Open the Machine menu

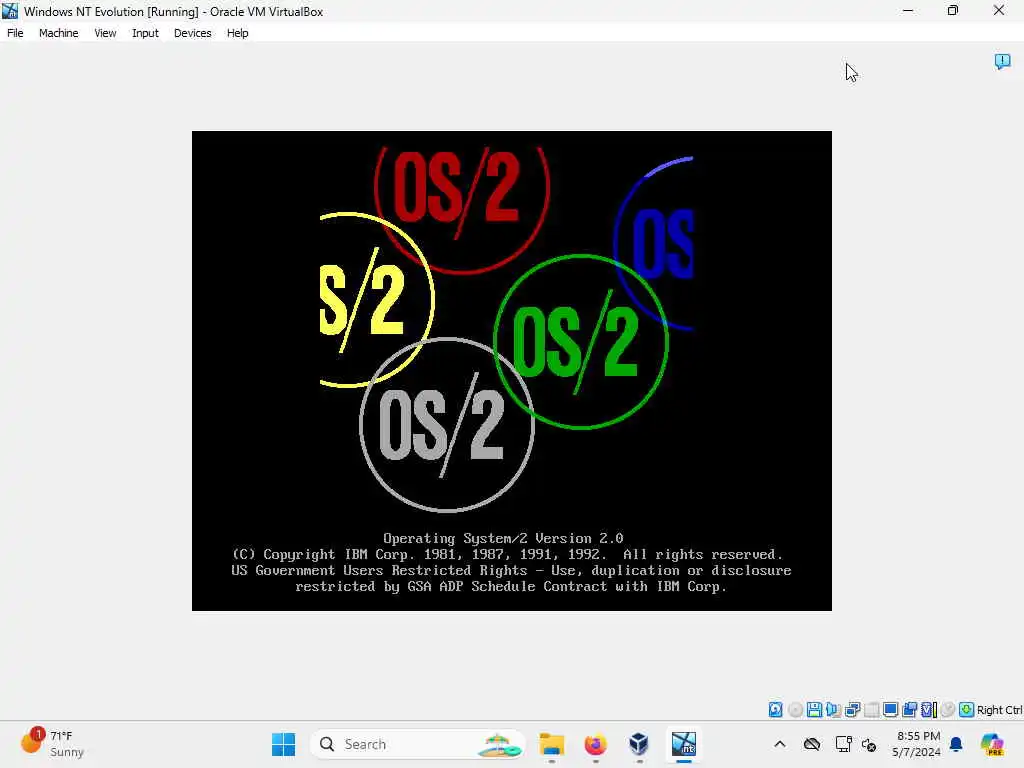[x=58, y=33]
